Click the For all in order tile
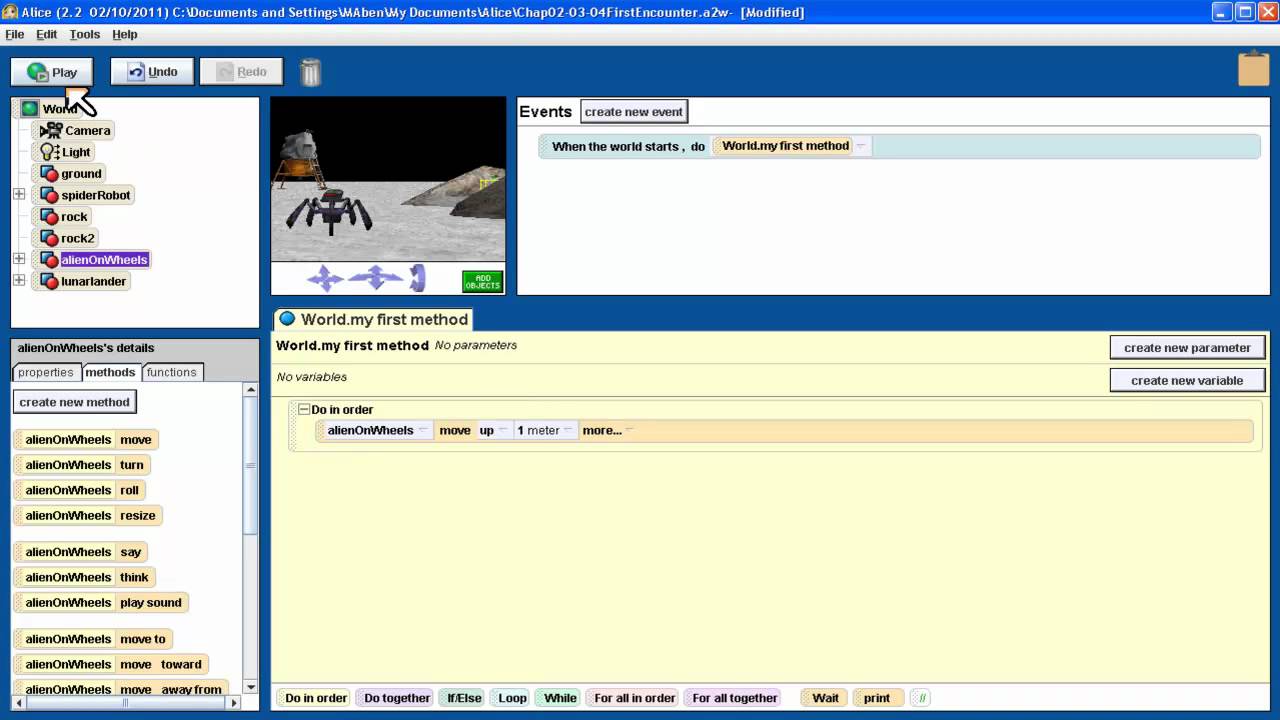This screenshot has height=720, width=1280. click(635, 698)
